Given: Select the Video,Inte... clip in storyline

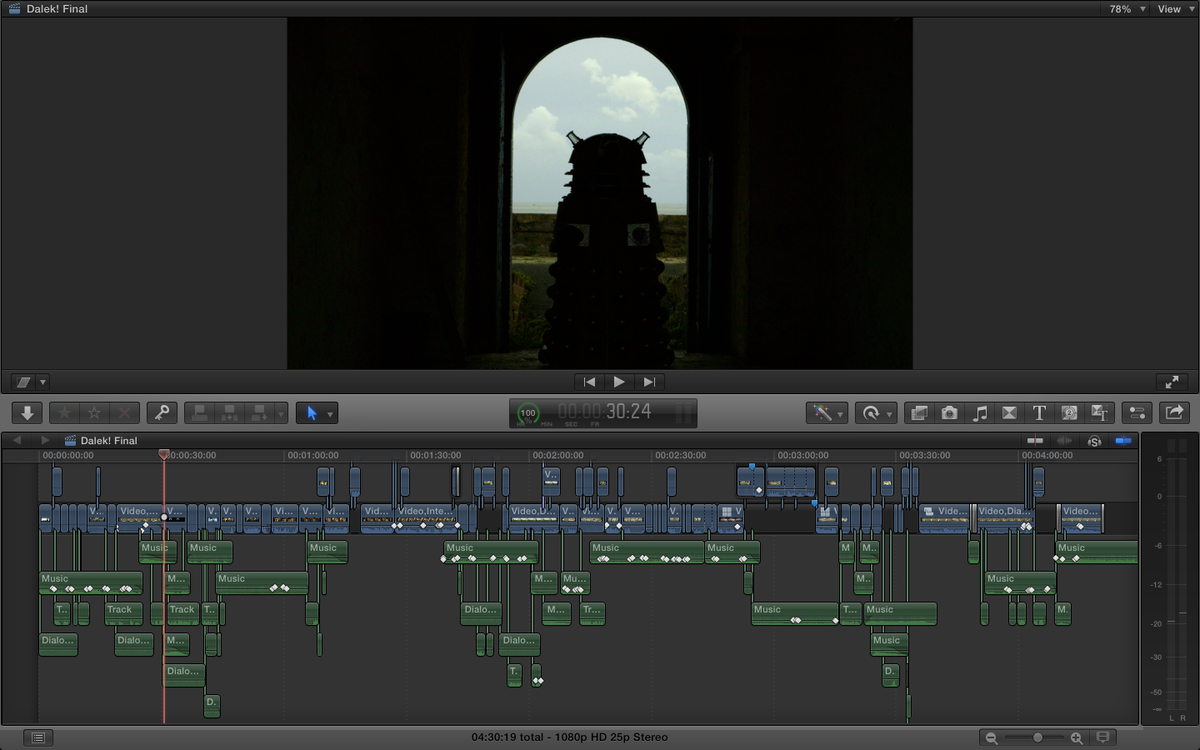Looking at the screenshot, I should click(426, 517).
